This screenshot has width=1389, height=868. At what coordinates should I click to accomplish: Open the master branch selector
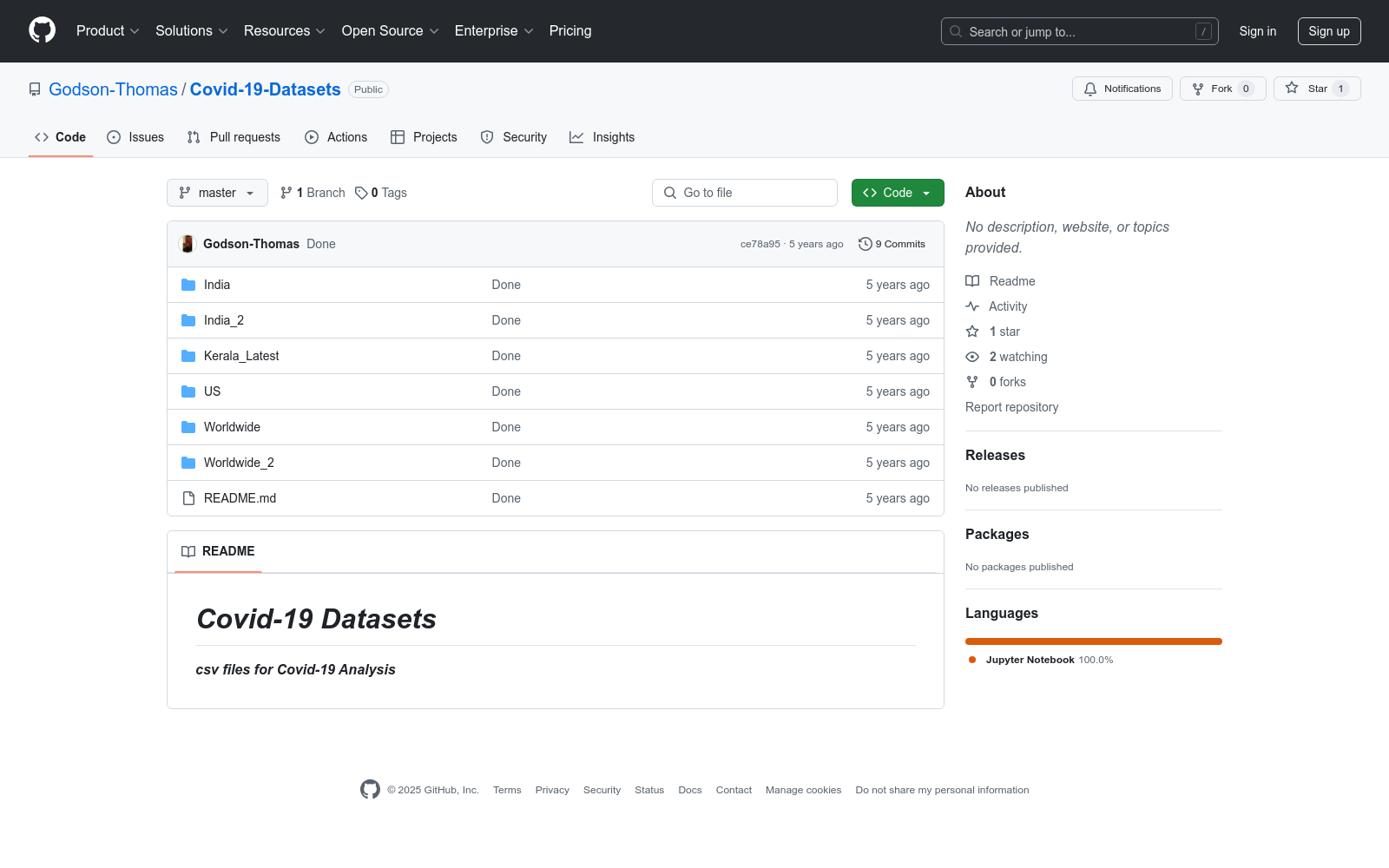217,193
